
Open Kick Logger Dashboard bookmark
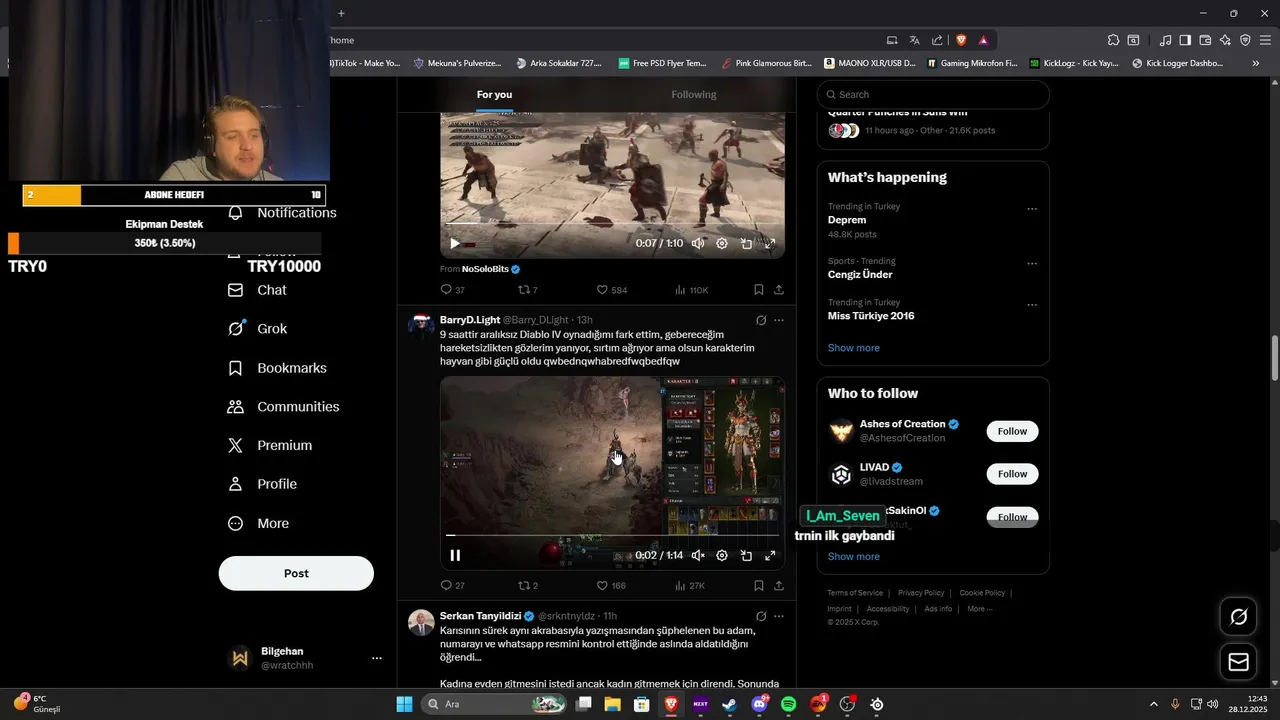point(1178,63)
